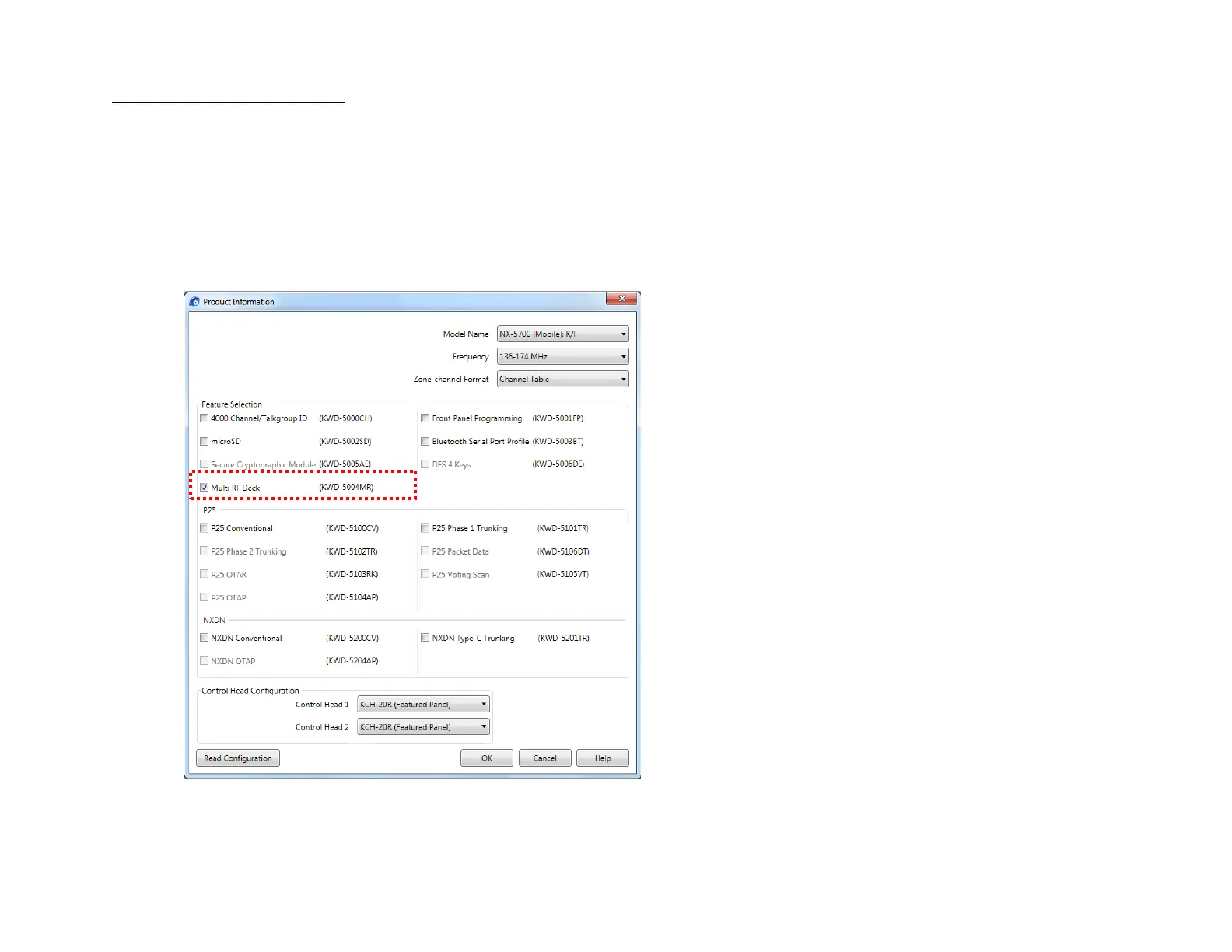
Task: Click the KWD-5001FP license code text
Action: tap(558, 418)
